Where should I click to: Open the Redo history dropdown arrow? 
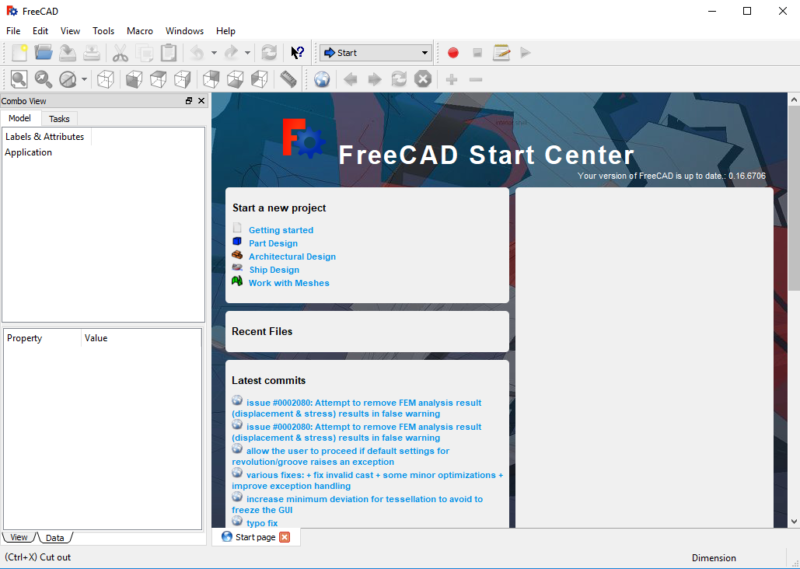tap(247, 53)
